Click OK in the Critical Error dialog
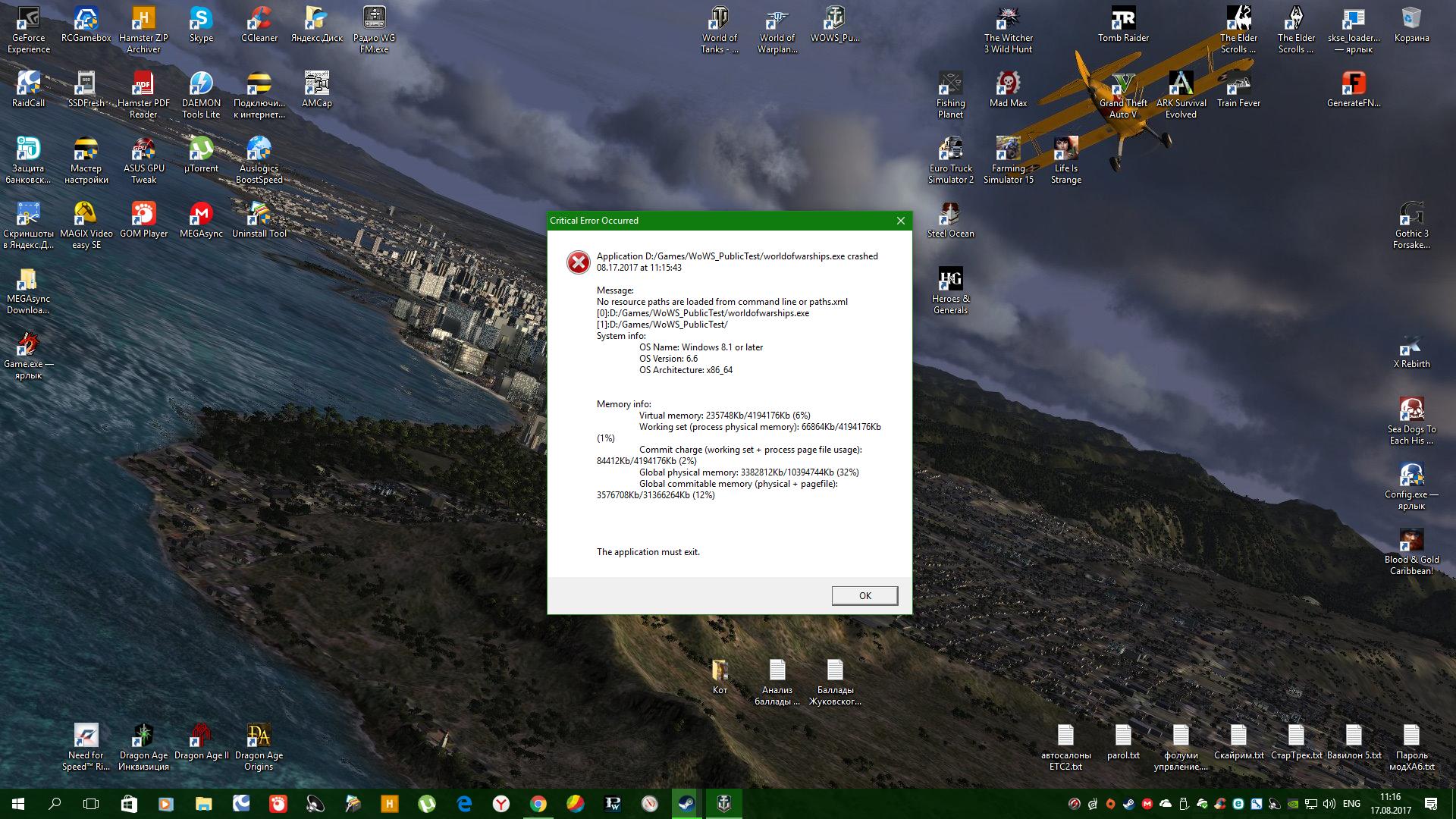 coord(864,595)
